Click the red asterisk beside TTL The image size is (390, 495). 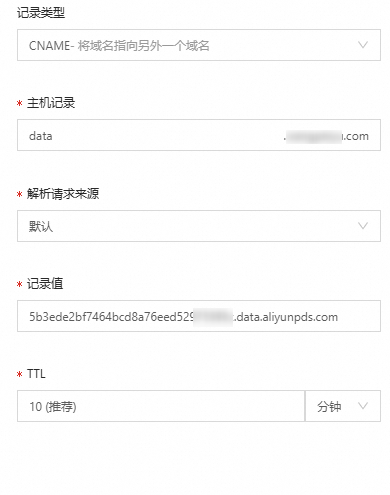pyautogui.click(x=19, y=374)
